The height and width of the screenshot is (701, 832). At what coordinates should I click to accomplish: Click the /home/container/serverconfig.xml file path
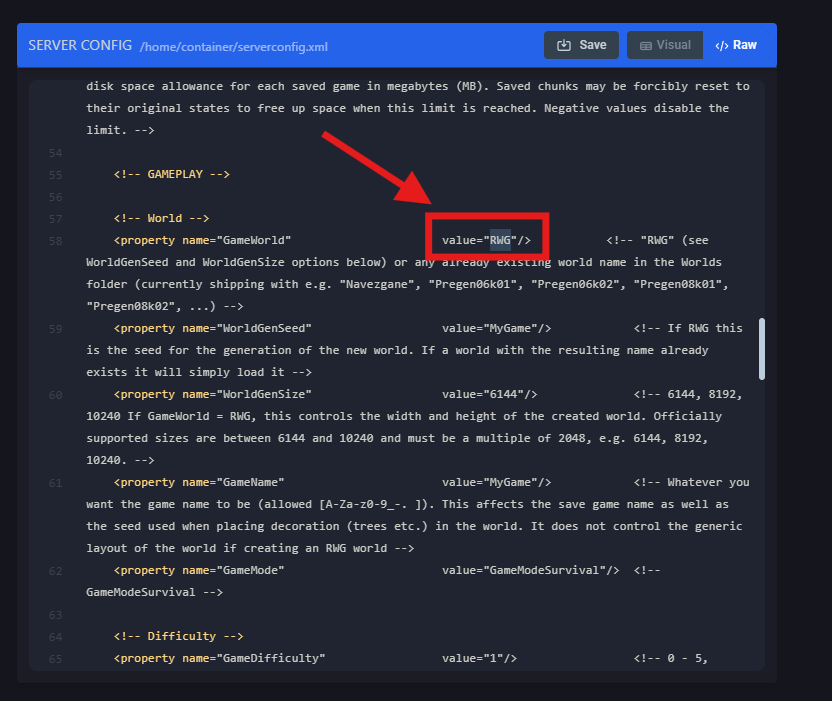point(233,47)
